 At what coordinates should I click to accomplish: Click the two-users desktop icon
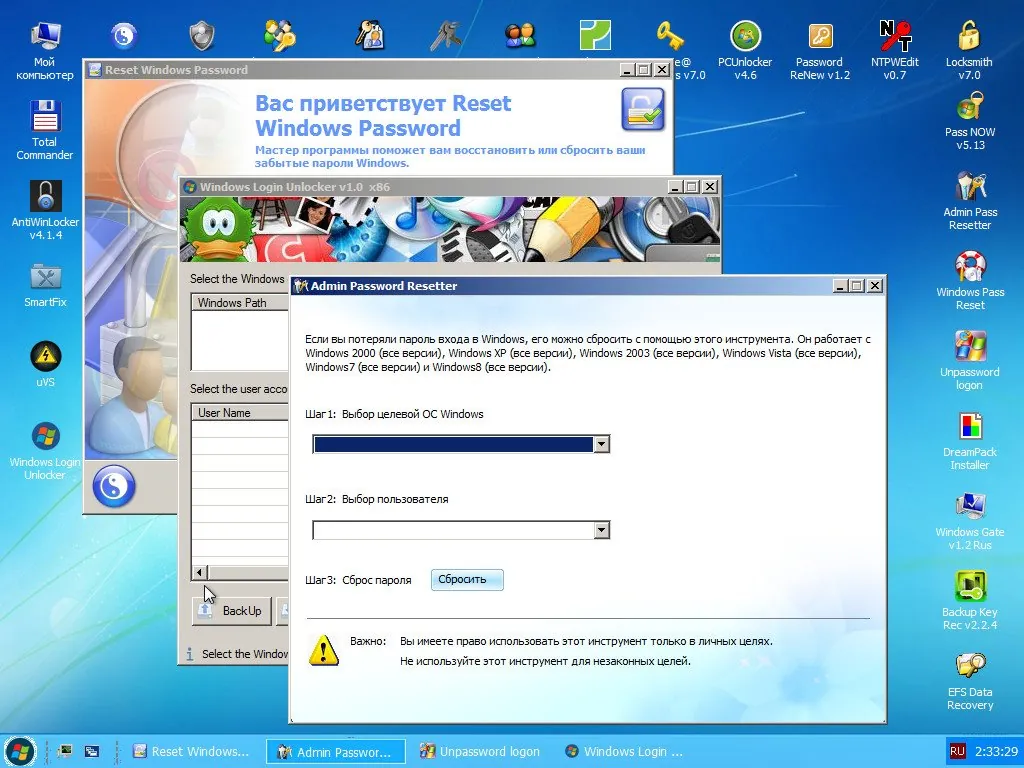(520, 36)
